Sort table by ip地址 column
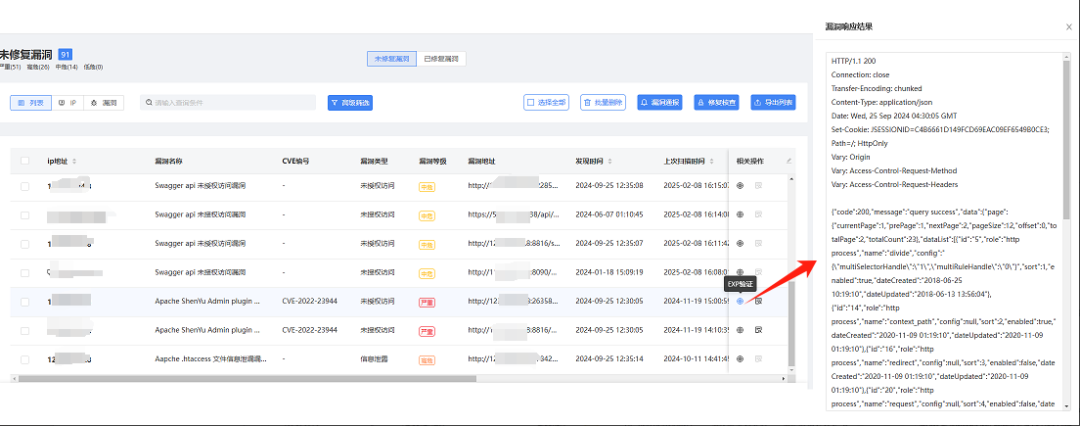Viewport: 1080px width, 426px height. [74, 161]
